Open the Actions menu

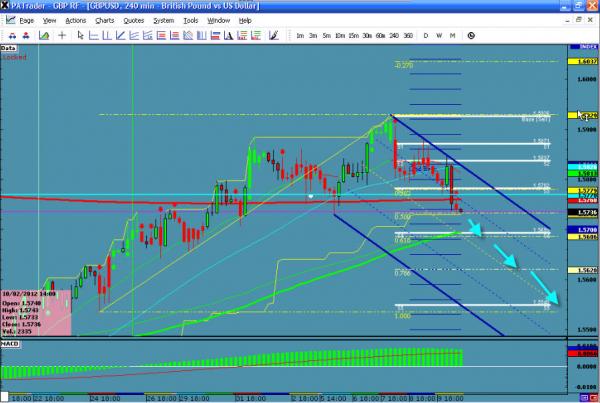tap(76, 21)
